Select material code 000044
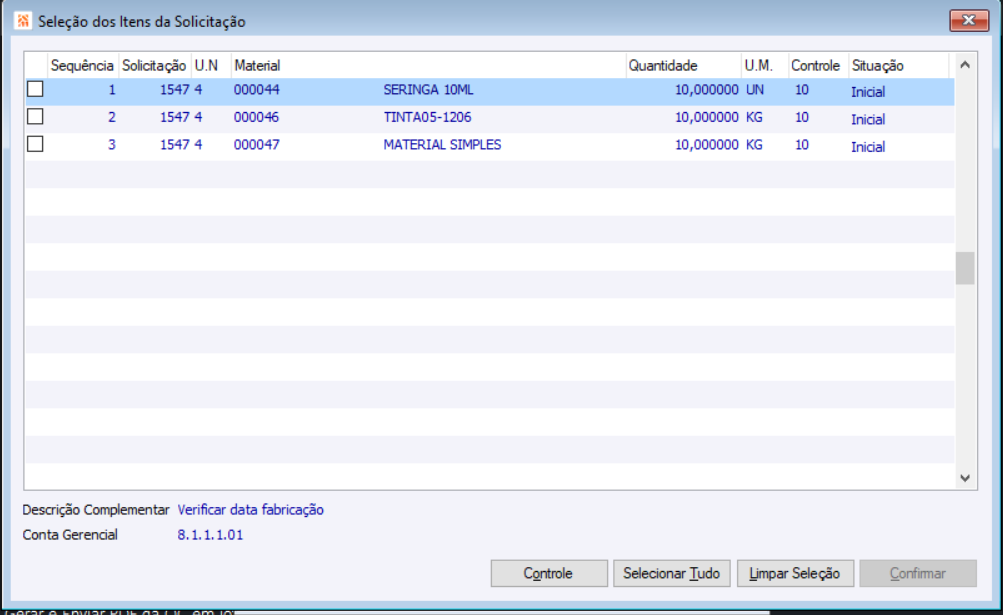 [x=257, y=90]
